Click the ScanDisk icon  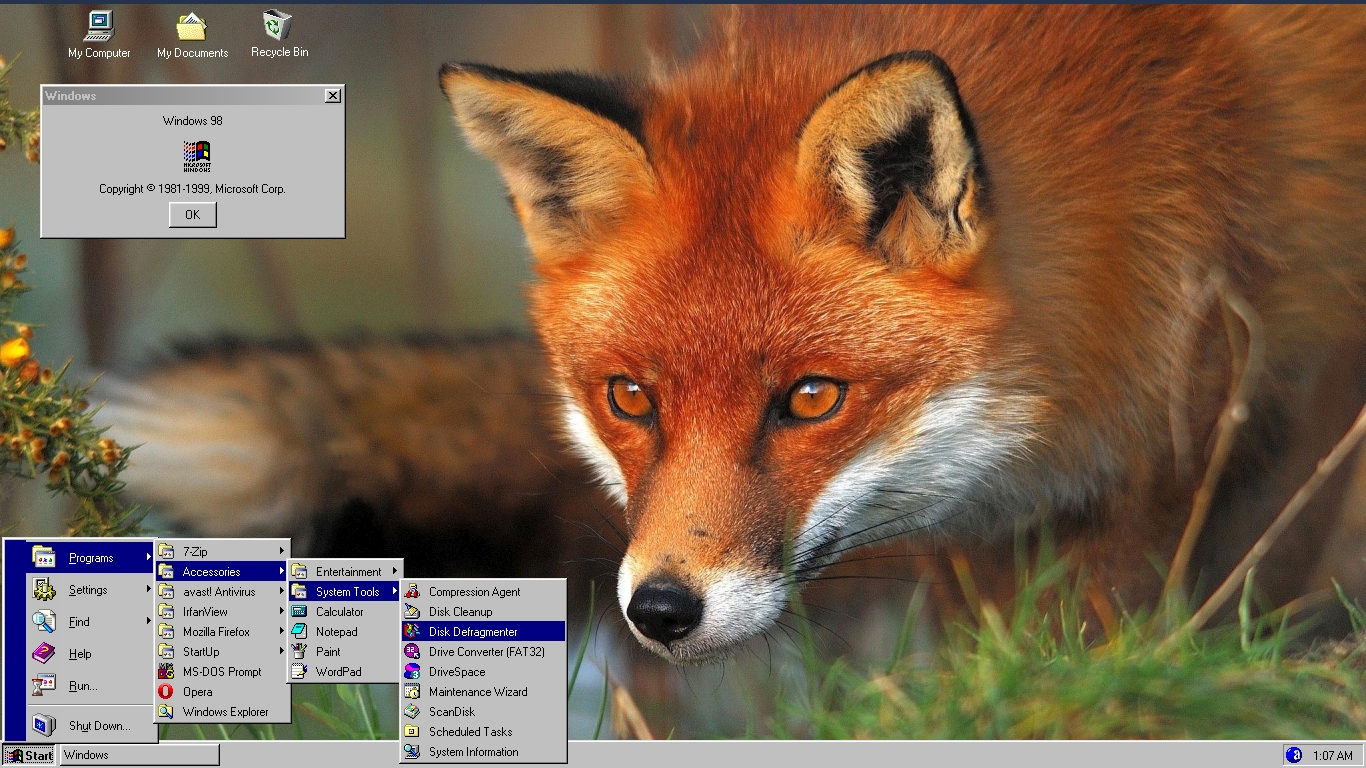(412, 712)
